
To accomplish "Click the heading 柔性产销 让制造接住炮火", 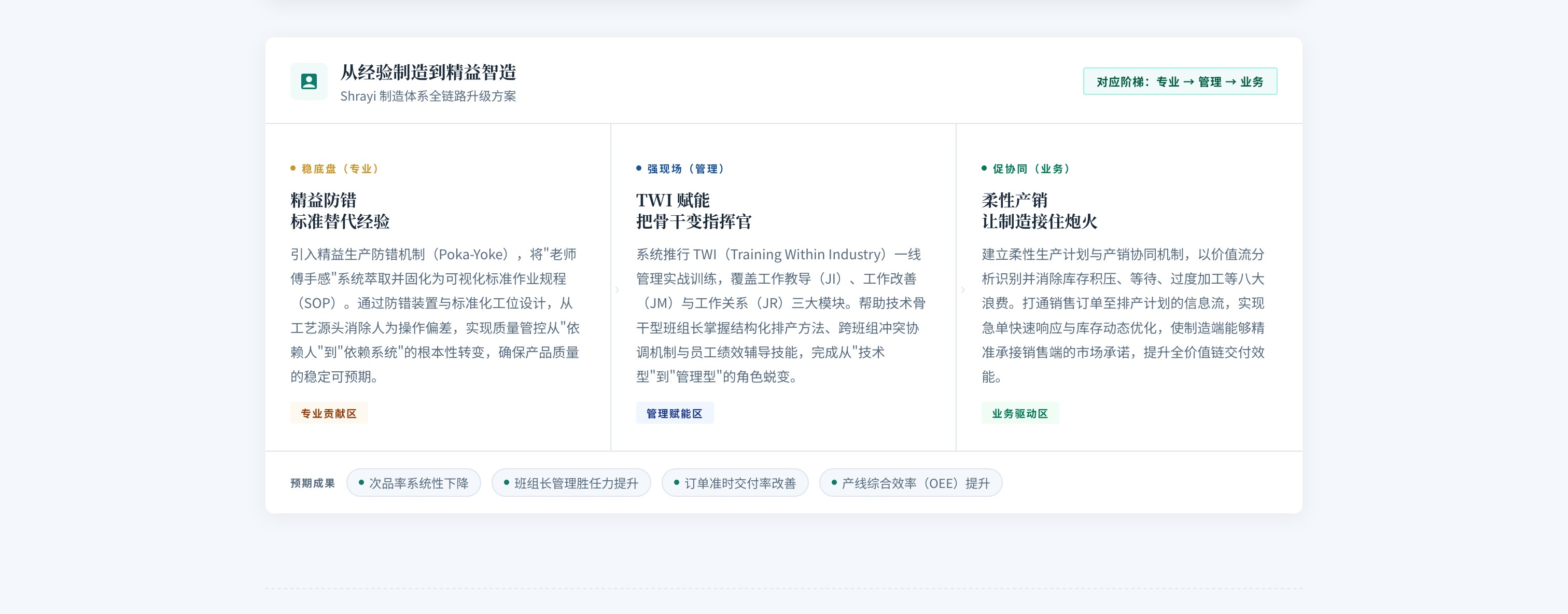I will (x=1039, y=211).
